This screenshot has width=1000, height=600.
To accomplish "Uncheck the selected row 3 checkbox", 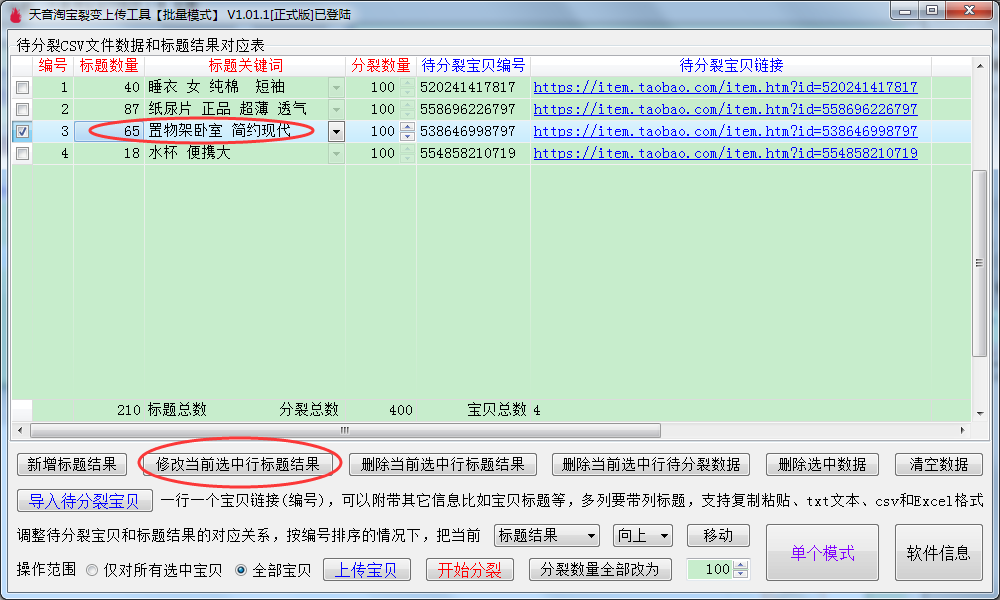I will 22,132.
